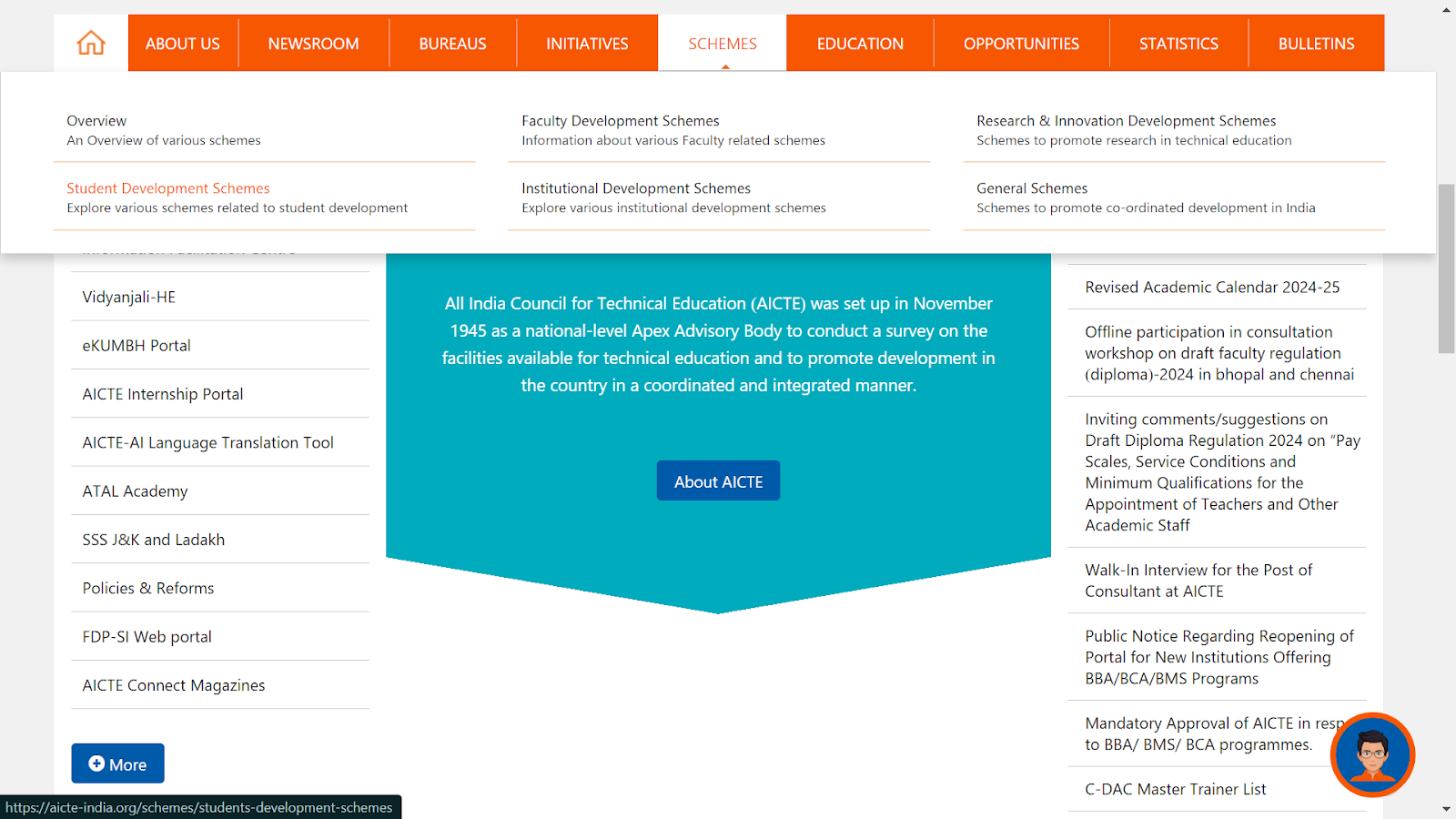Open the BULLETINS menu
The height and width of the screenshot is (819, 1456).
pos(1316,43)
